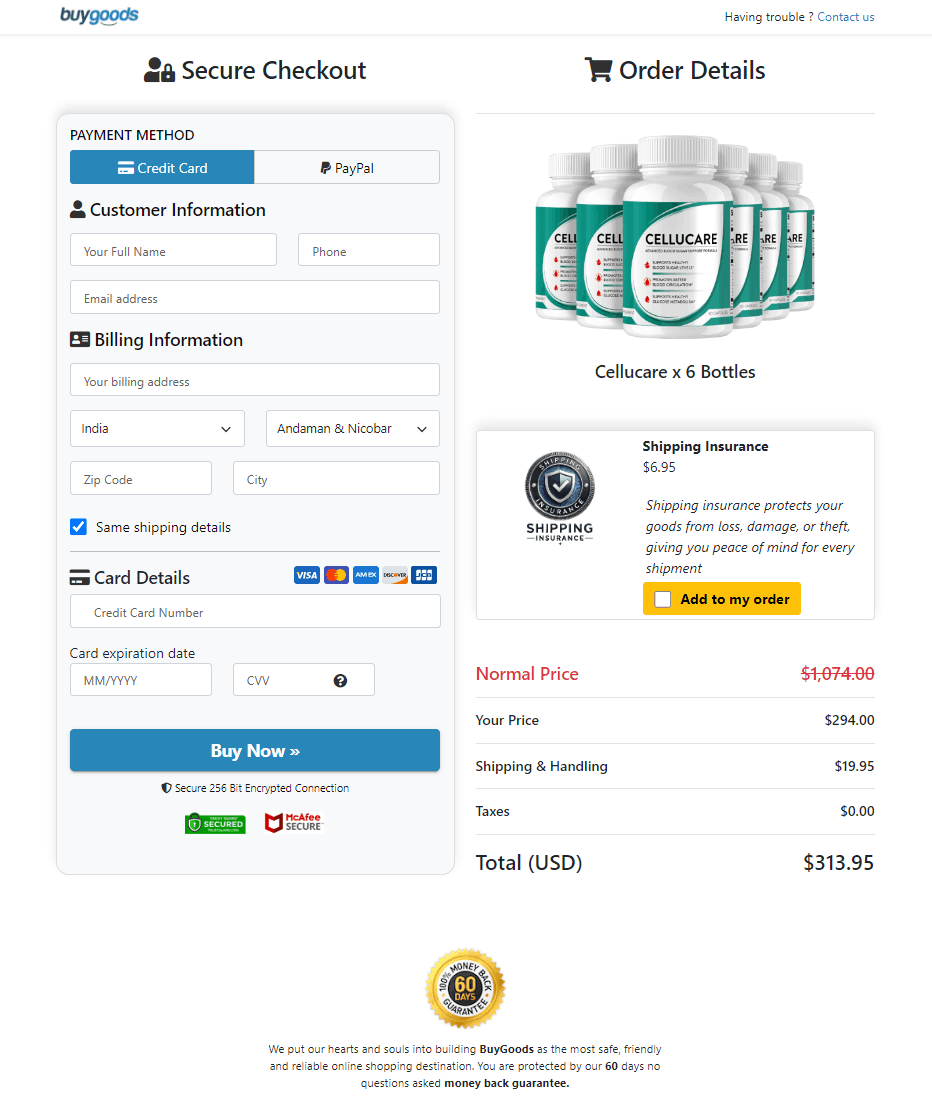
Task: Select the Credit Card payment tab
Action: (x=162, y=167)
